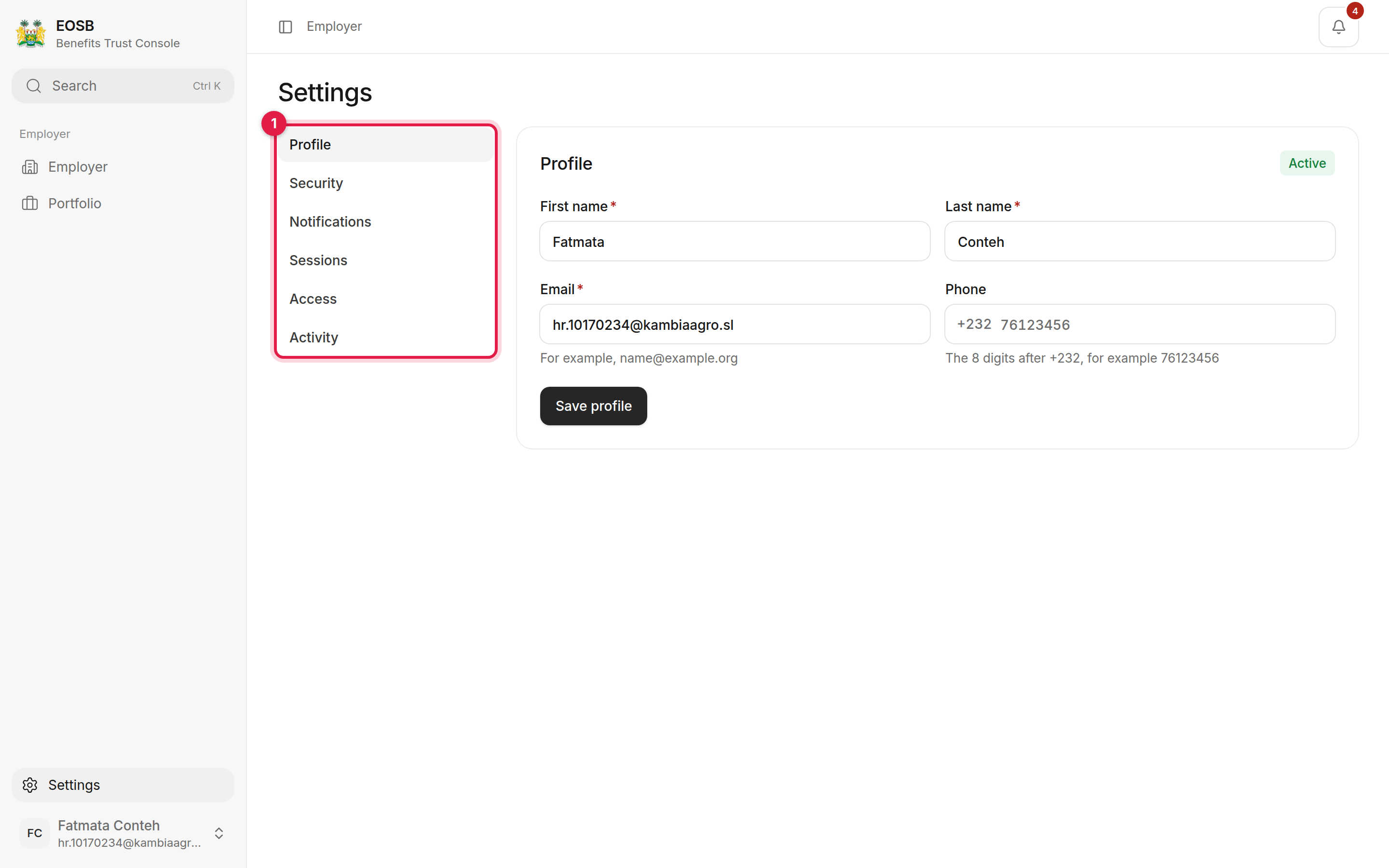This screenshot has width=1389, height=868.
Task: Toggle the sidebar panel icon
Action: point(285,27)
